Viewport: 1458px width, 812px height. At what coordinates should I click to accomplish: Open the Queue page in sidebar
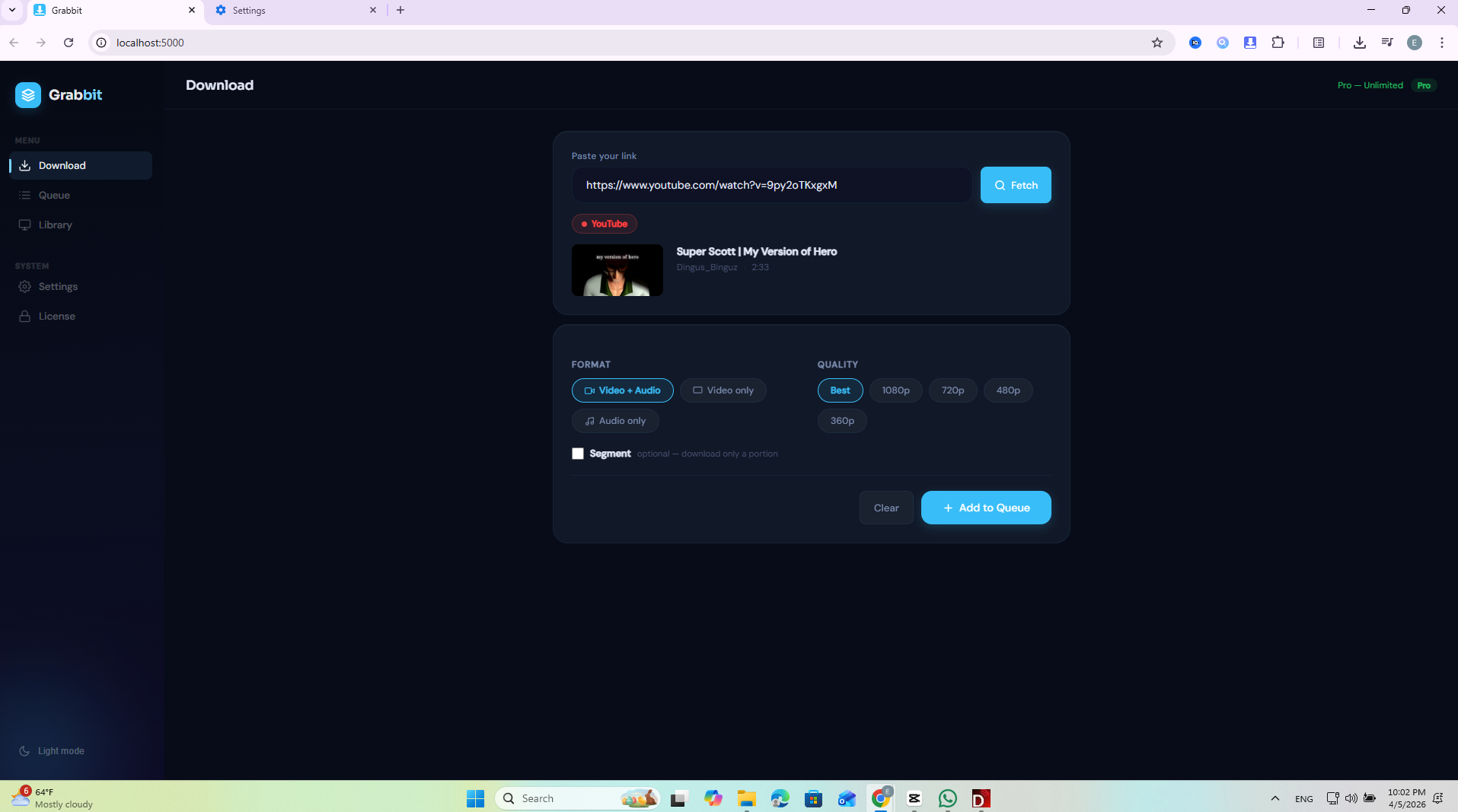pos(81,195)
